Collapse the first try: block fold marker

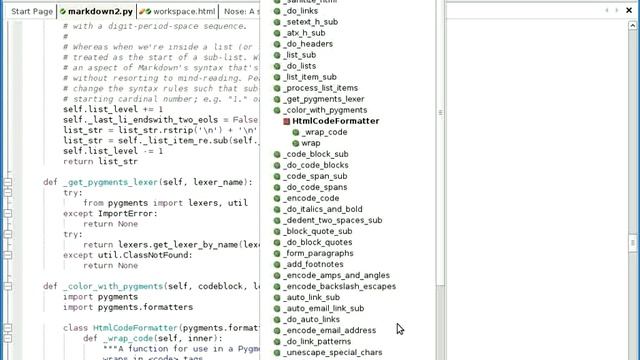(8, 193)
